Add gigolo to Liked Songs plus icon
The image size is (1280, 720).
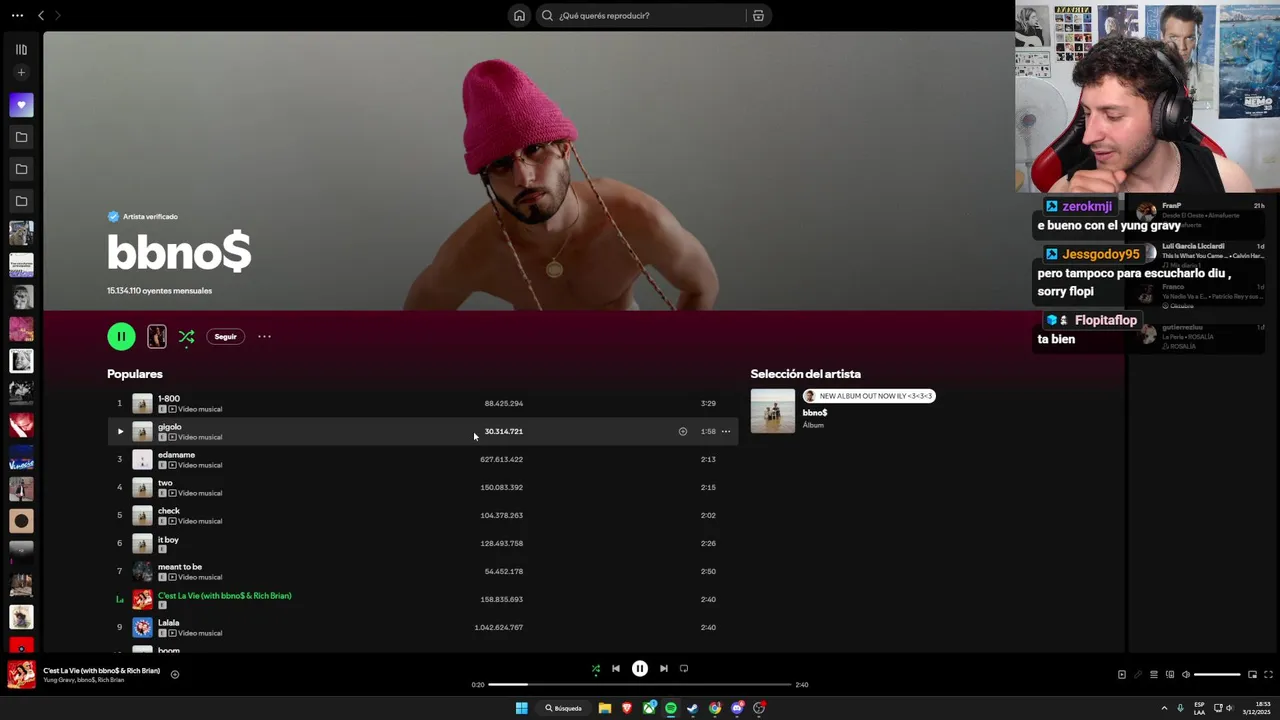pos(683,431)
